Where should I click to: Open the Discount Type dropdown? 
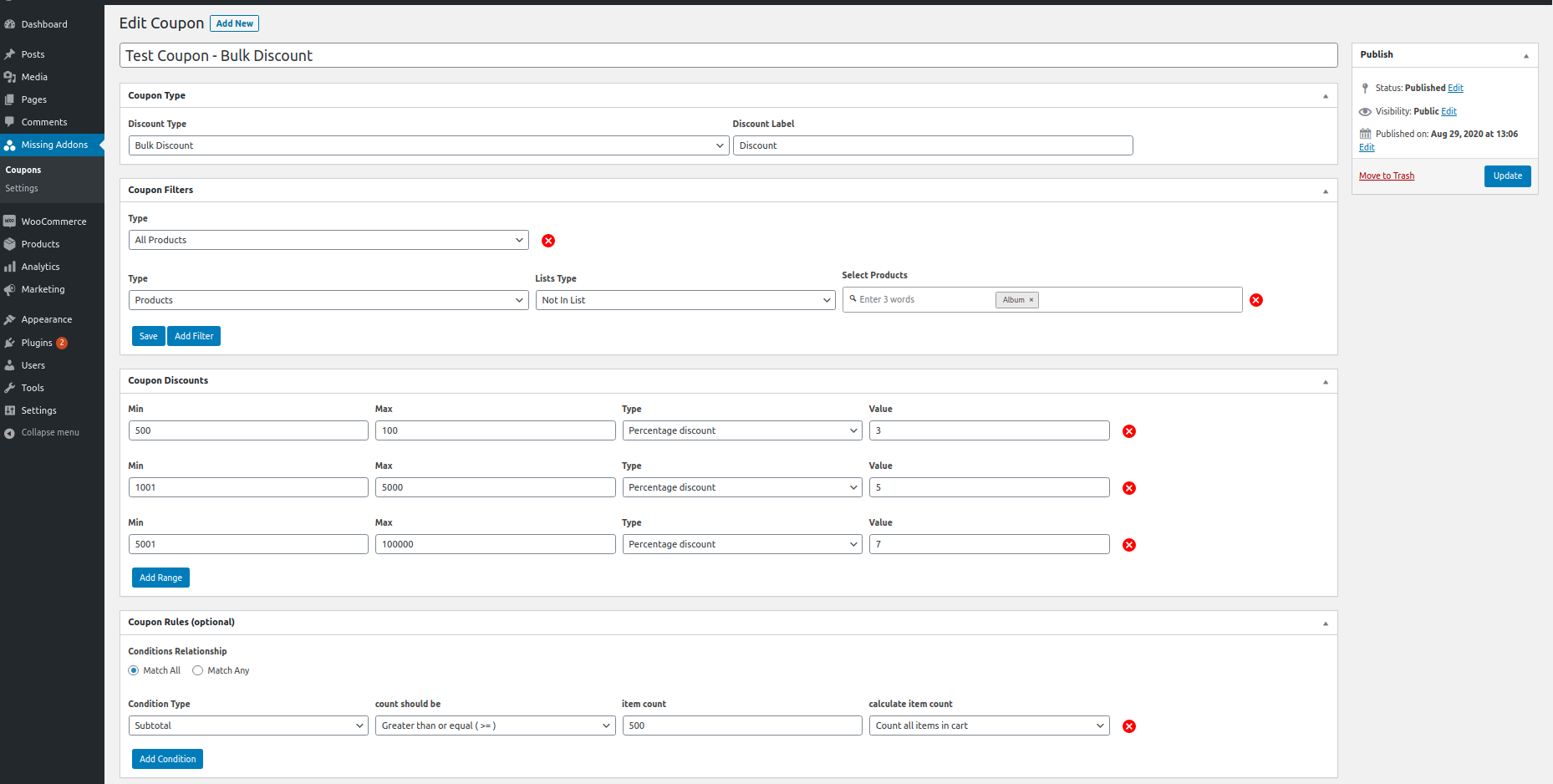coord(428,145)
